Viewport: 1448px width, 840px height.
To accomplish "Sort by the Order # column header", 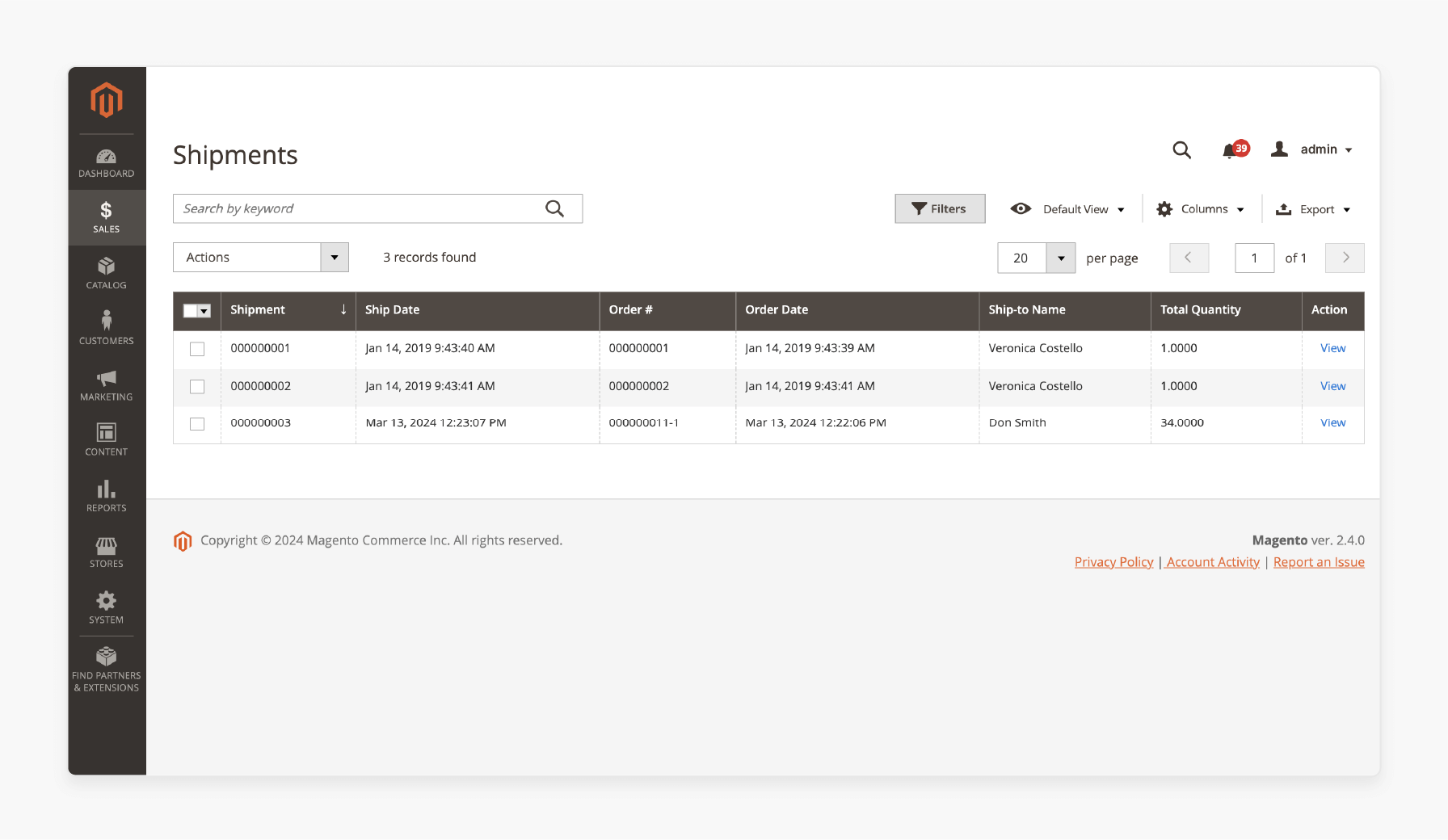I will (667, 311).
